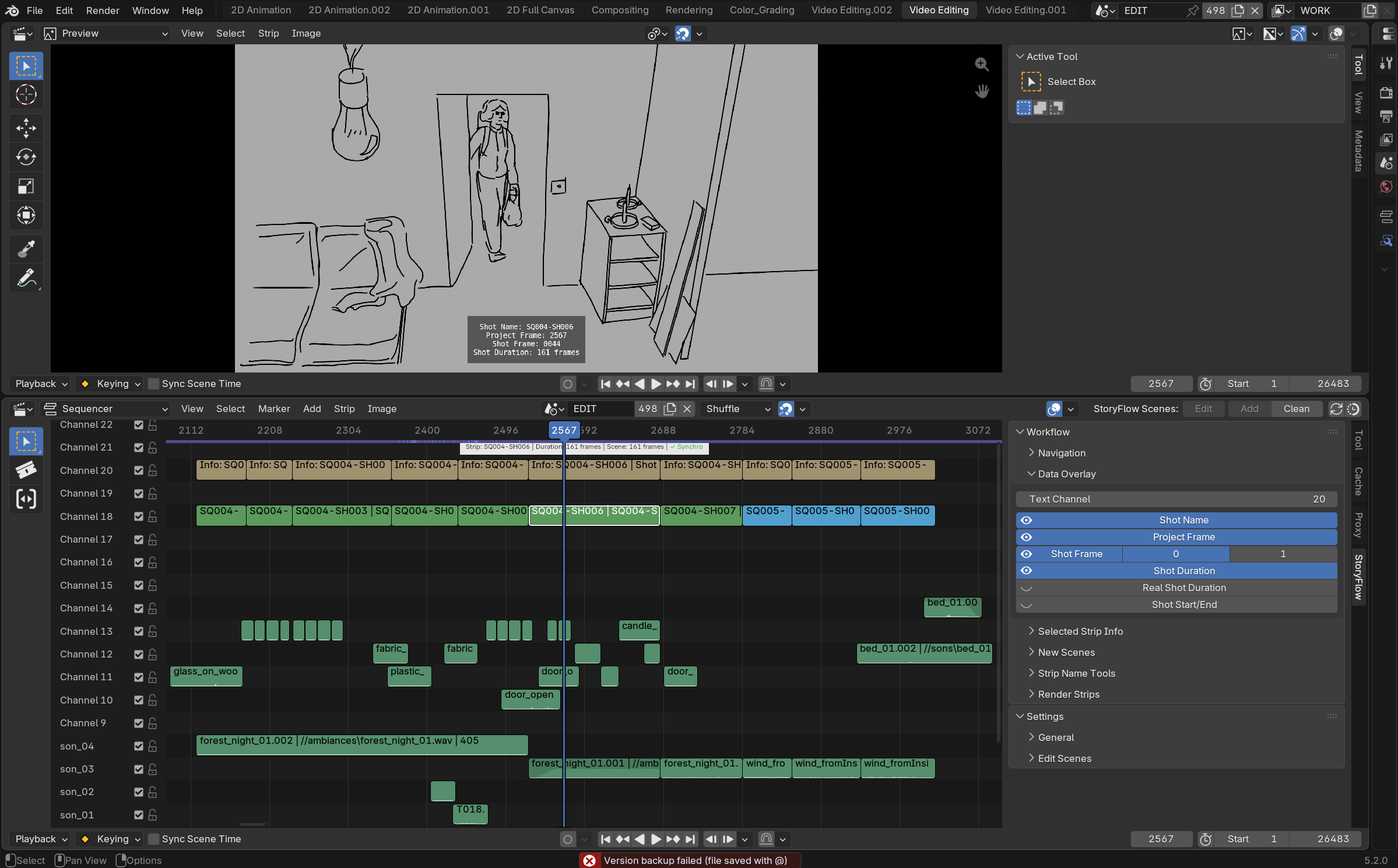Viewport: 1398px width, 868px height.
Task: Open the Preview display mode dropdown
Action: tap(106, 34)
